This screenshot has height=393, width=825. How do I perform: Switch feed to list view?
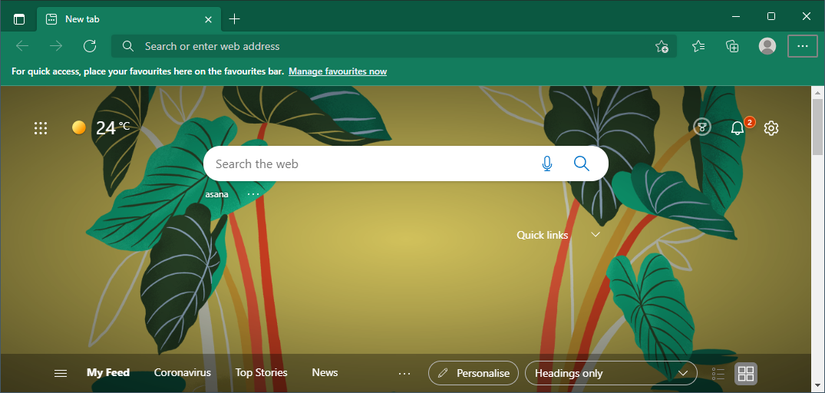718,374
